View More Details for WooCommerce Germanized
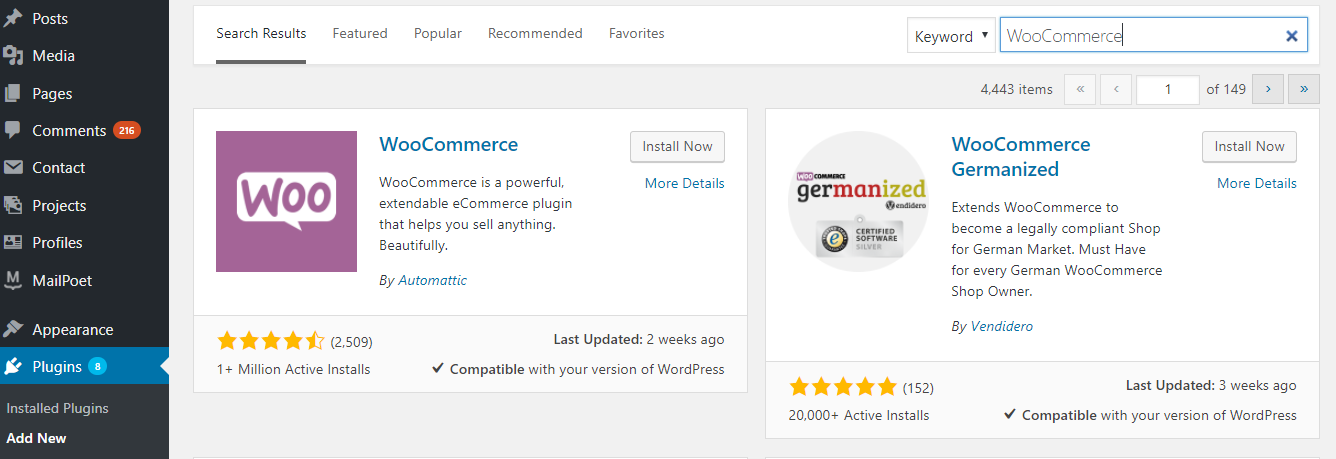 pyautogui.click(x=1257, y=183)
